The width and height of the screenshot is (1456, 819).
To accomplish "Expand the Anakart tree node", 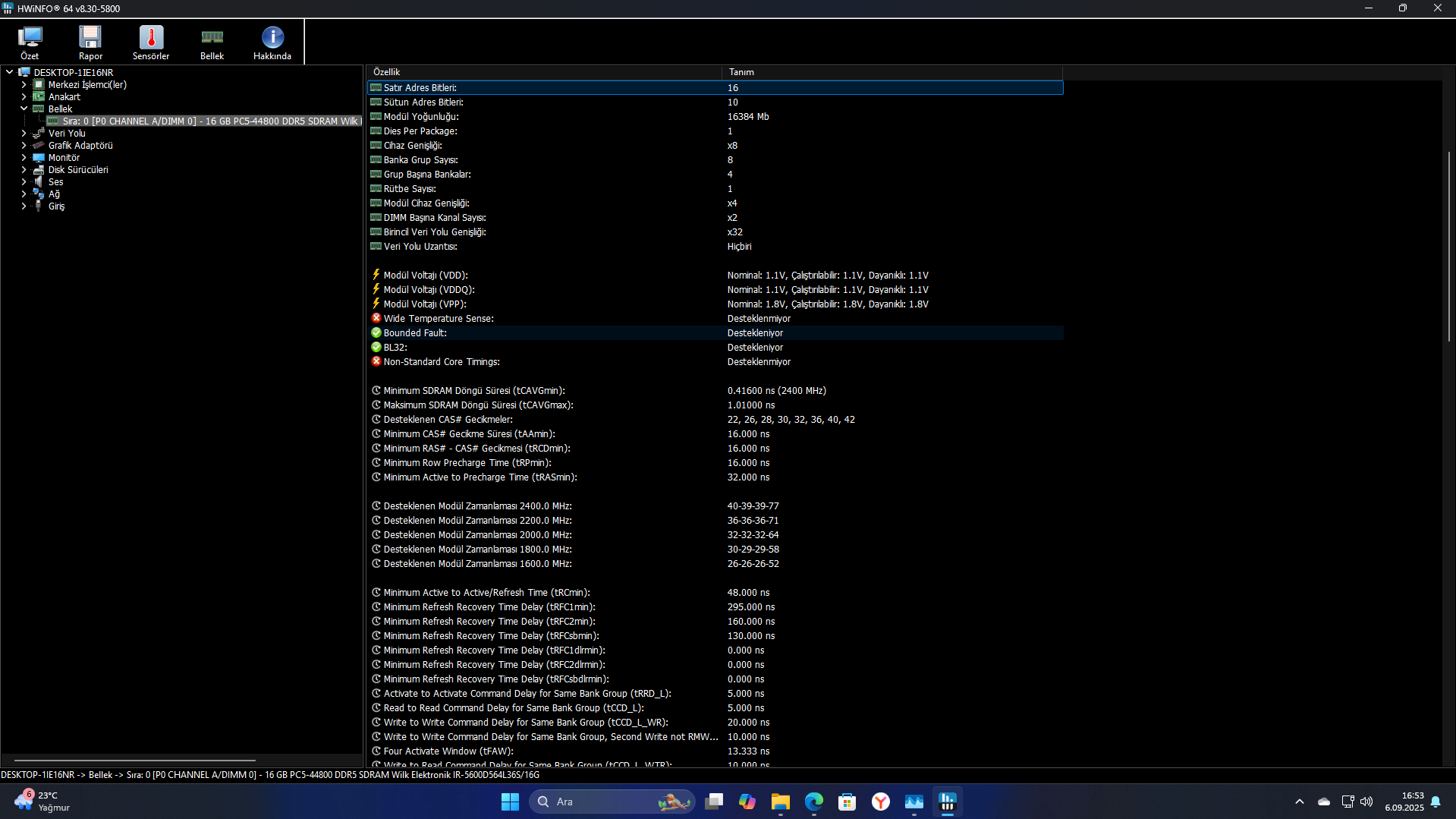I will click(24, 96).
